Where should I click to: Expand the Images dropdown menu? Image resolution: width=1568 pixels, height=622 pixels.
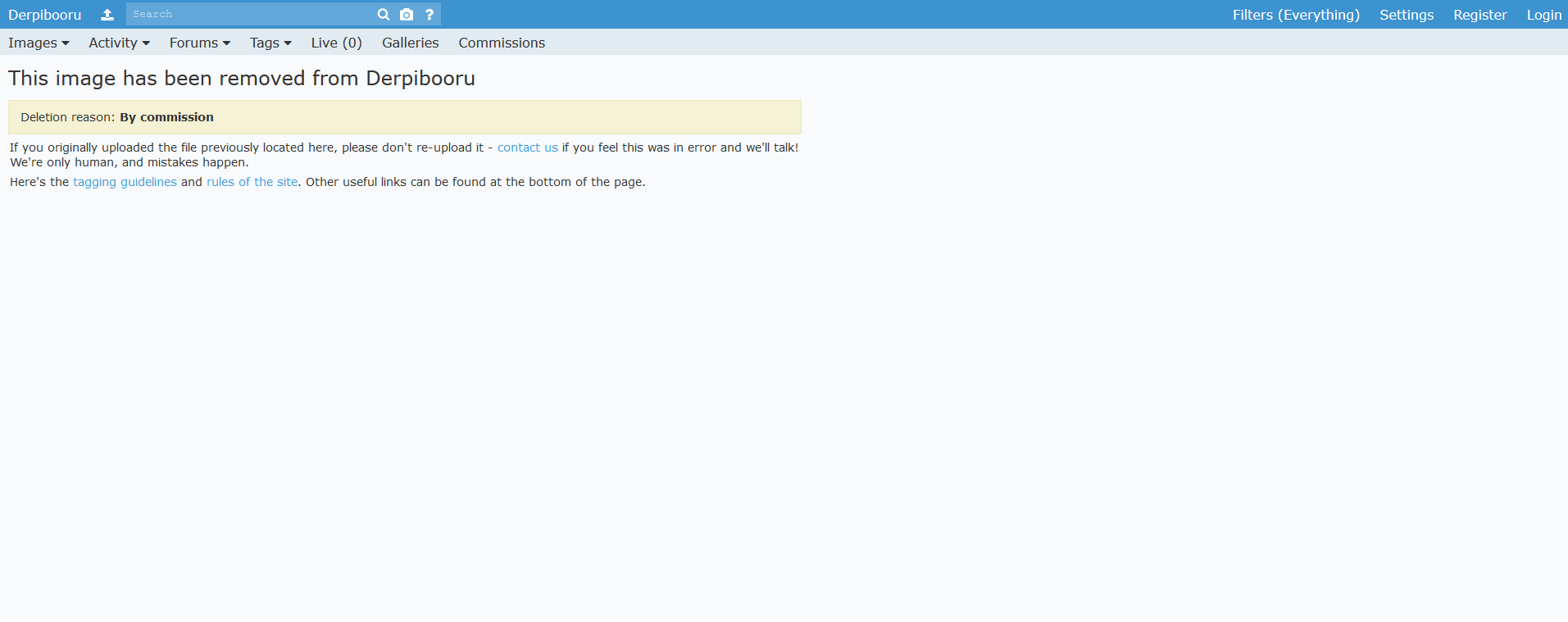tap(39, 43)
